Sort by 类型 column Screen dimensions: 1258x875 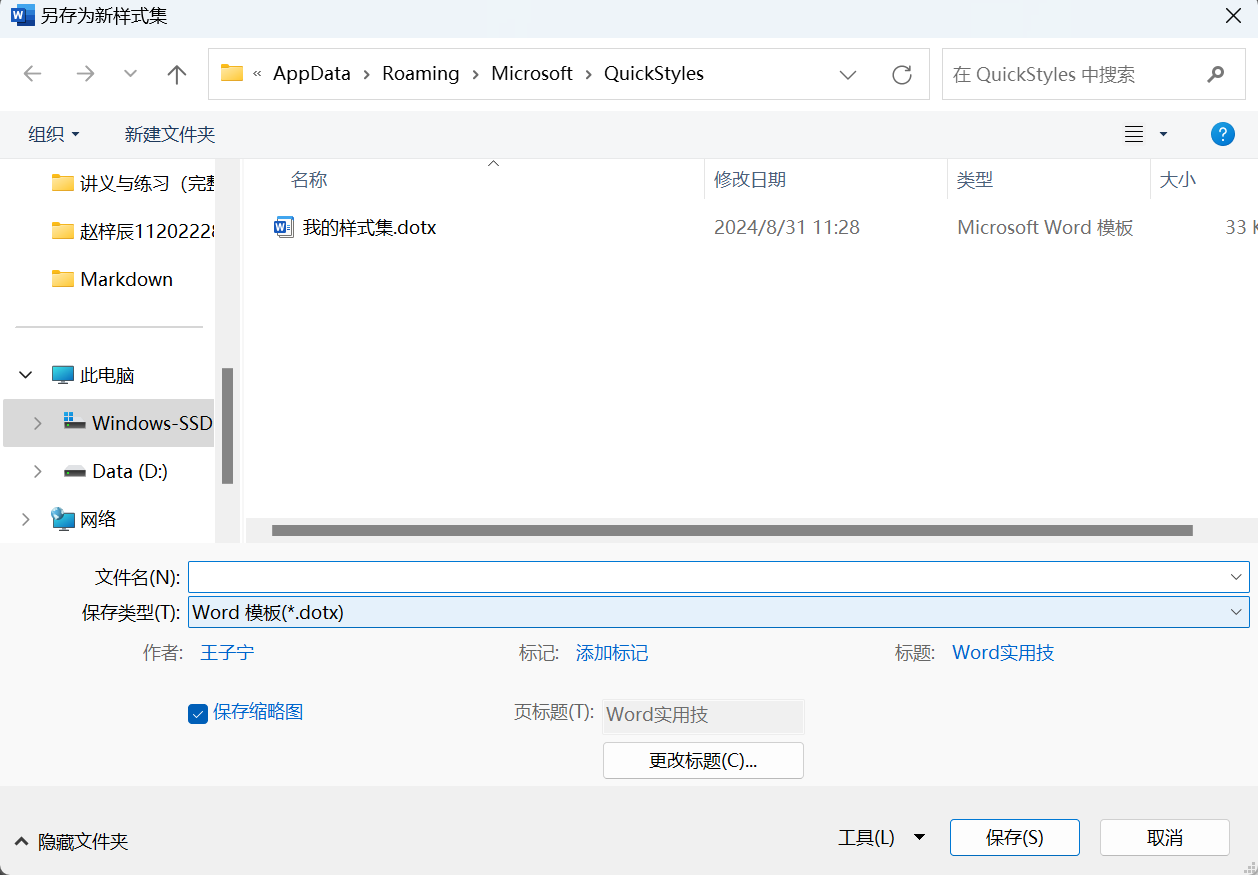pyautogui.click(x=975, y=180)
